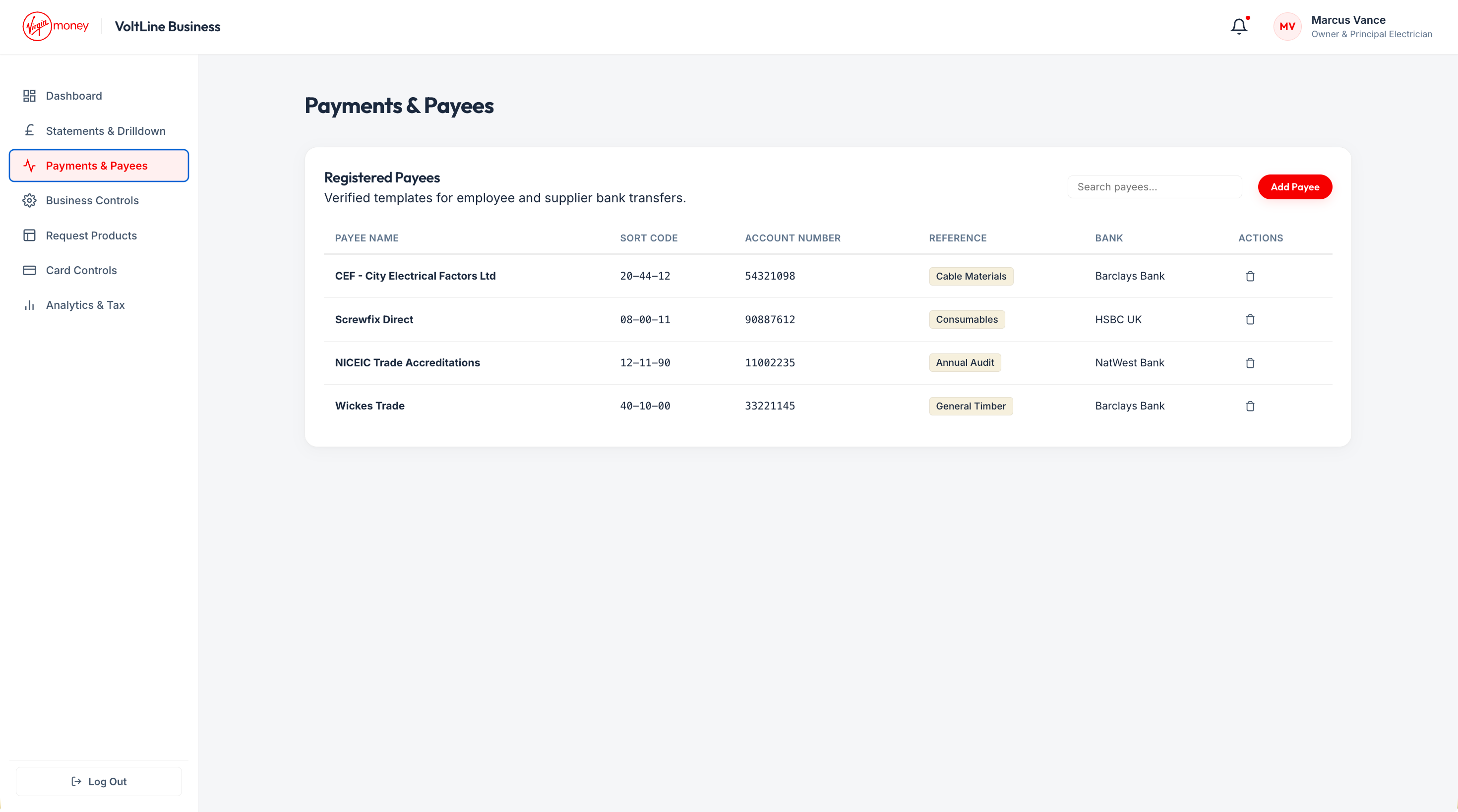Click account number 90887612
1458x812 pixels.
[770, 320]
